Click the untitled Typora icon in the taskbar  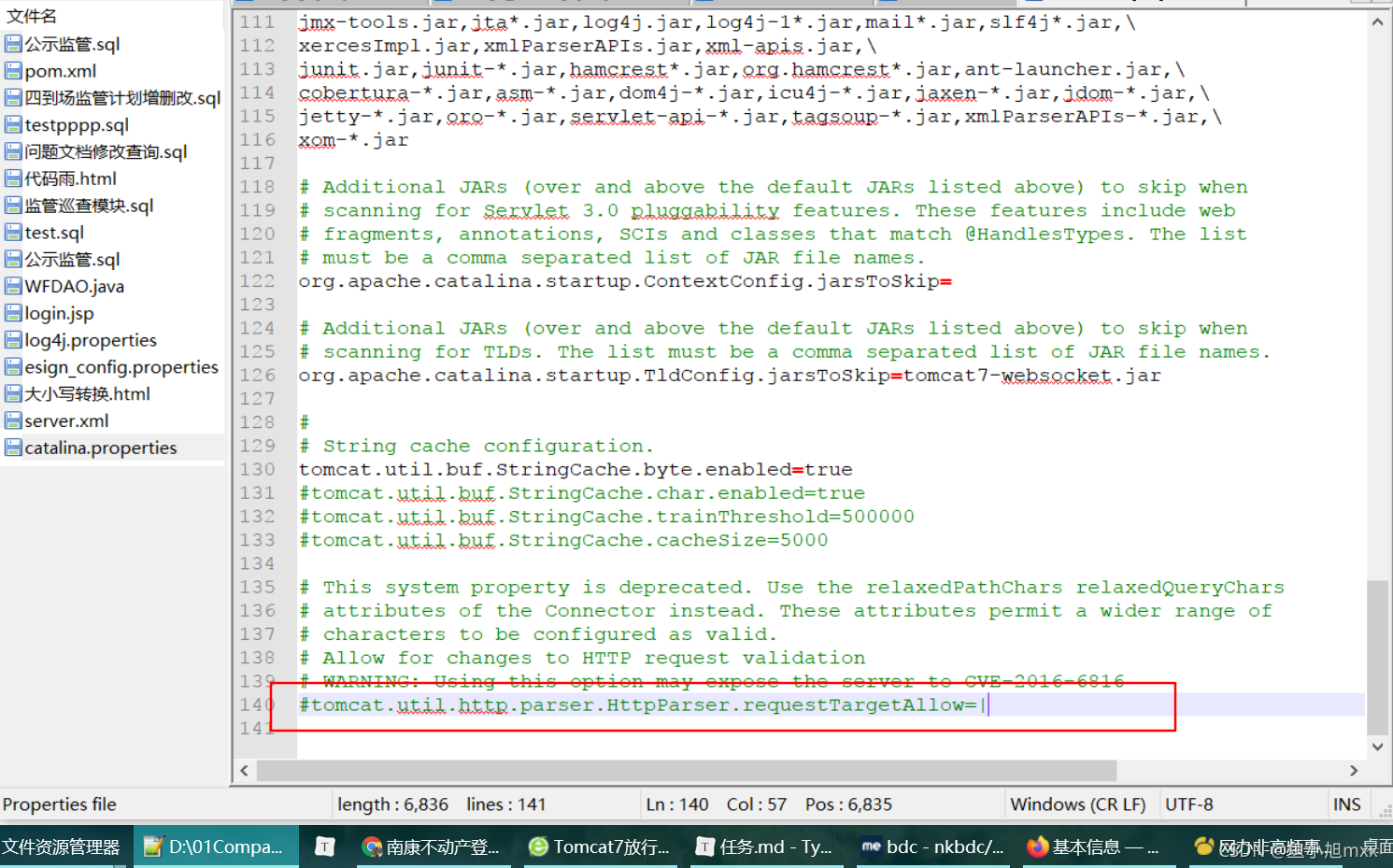point(325,847)
